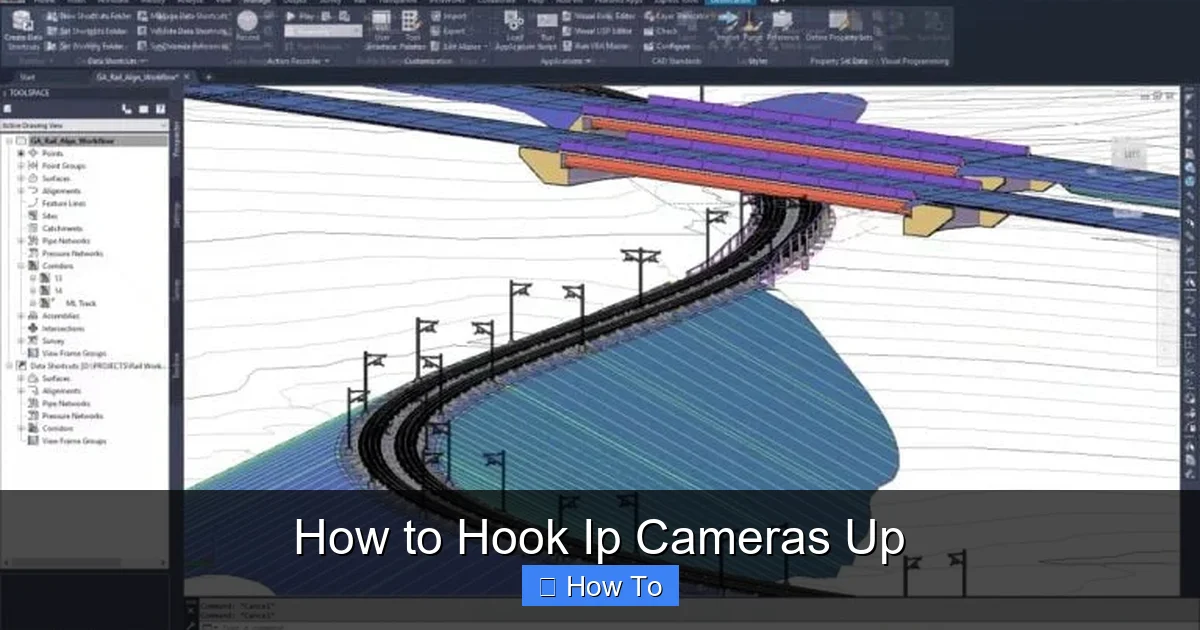
Task: Open the Edit Aliases dropdown
Action: point(461,46)
